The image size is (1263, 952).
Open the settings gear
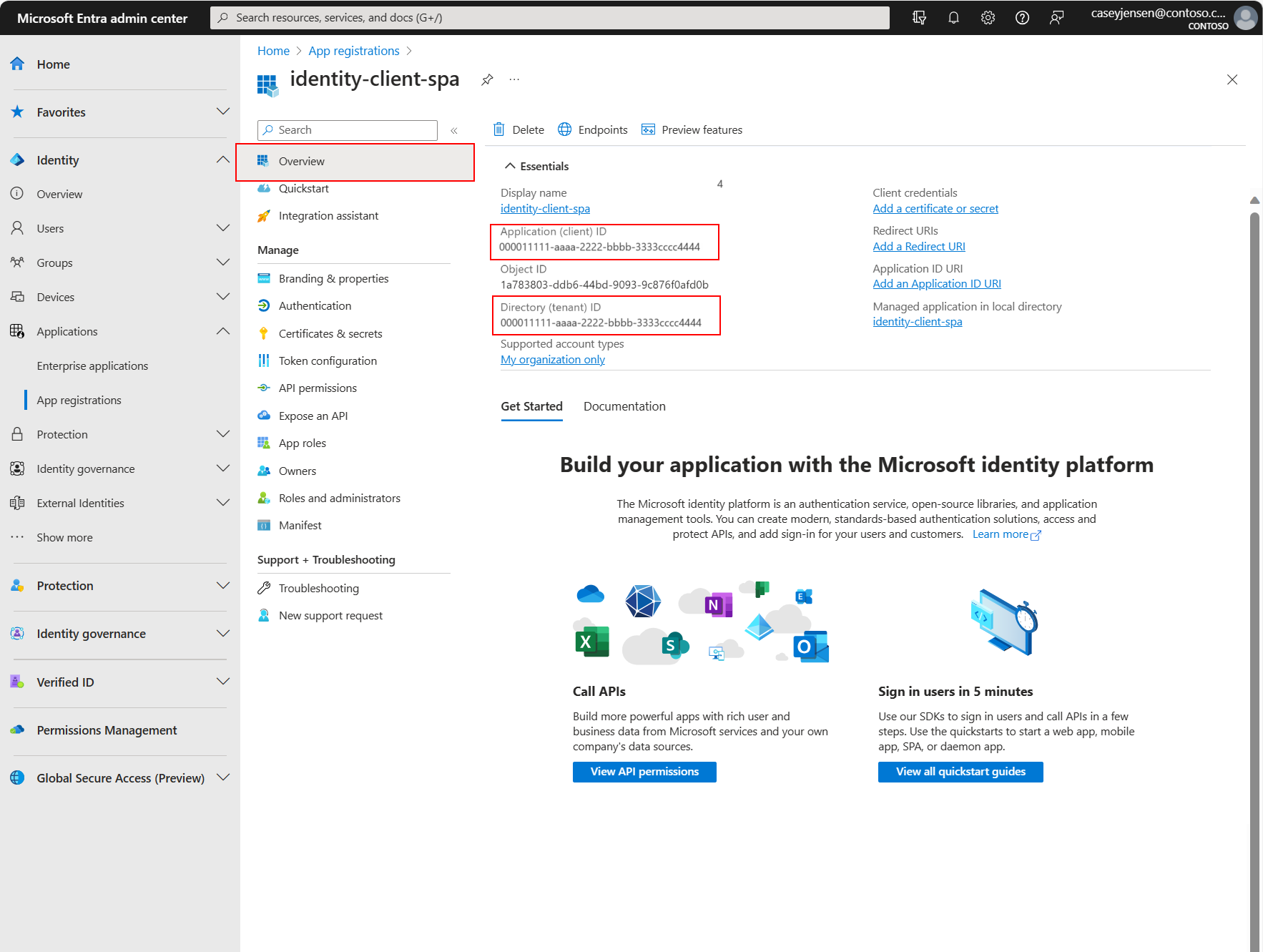[x=988, y=18]
